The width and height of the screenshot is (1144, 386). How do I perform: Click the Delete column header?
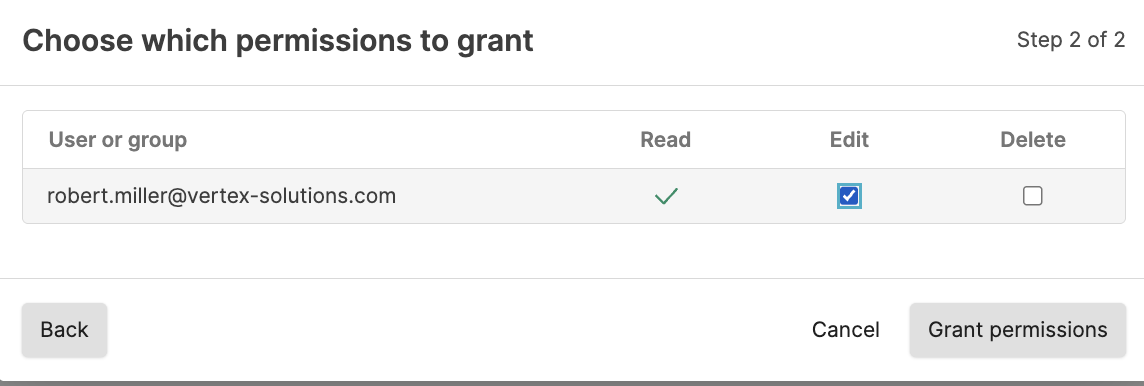pos(1033,139)
